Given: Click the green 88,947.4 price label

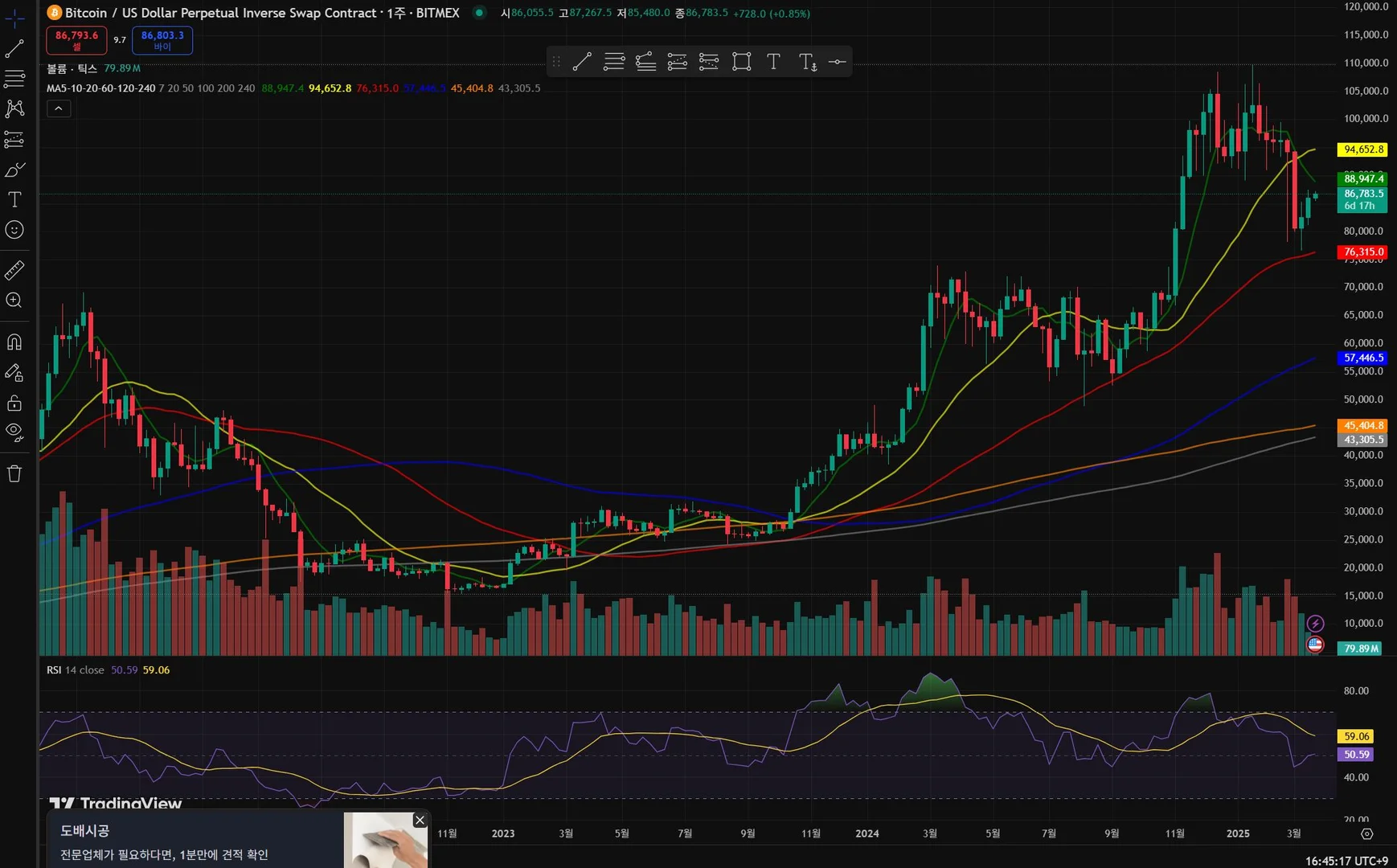Looking at the screenshot, I should [1363, 178].
